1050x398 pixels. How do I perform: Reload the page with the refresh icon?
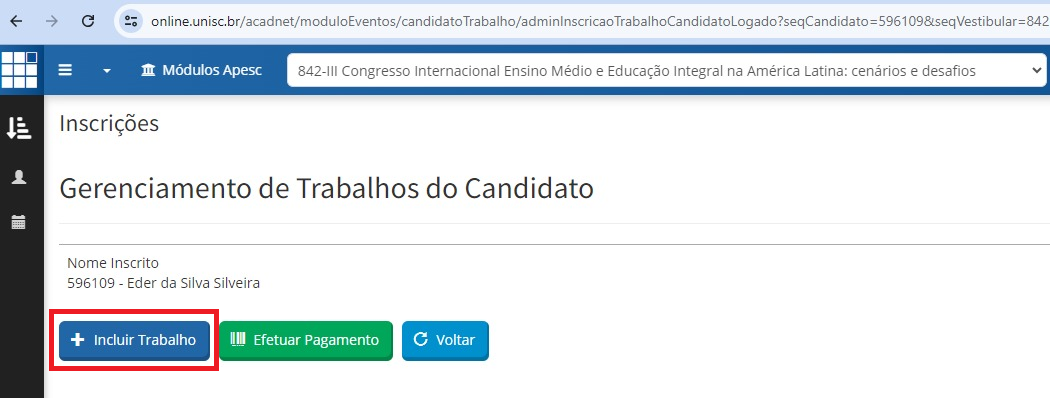[x=87, y=21]
